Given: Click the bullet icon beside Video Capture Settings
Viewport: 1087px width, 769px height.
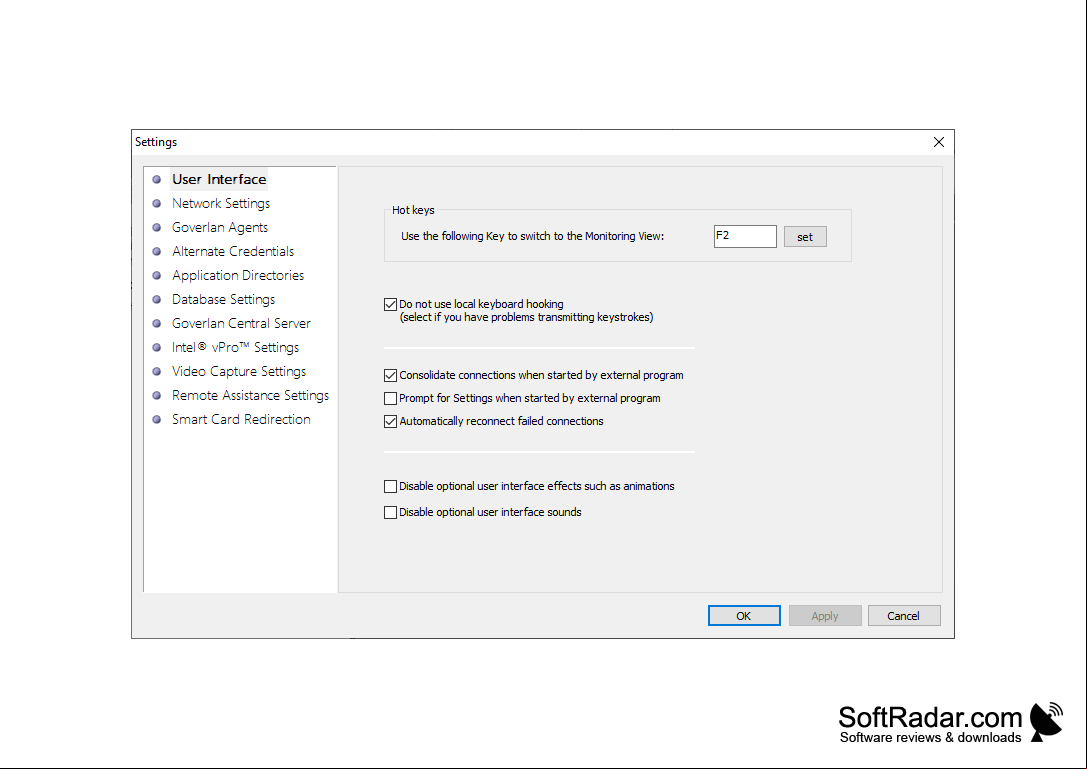Looking at the screenshot, I should [157, 372].
